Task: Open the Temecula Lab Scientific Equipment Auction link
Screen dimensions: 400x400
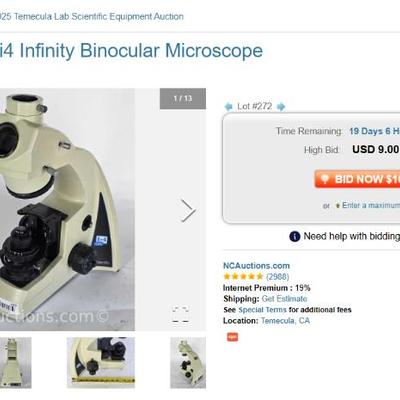Action: click(92, 16)
